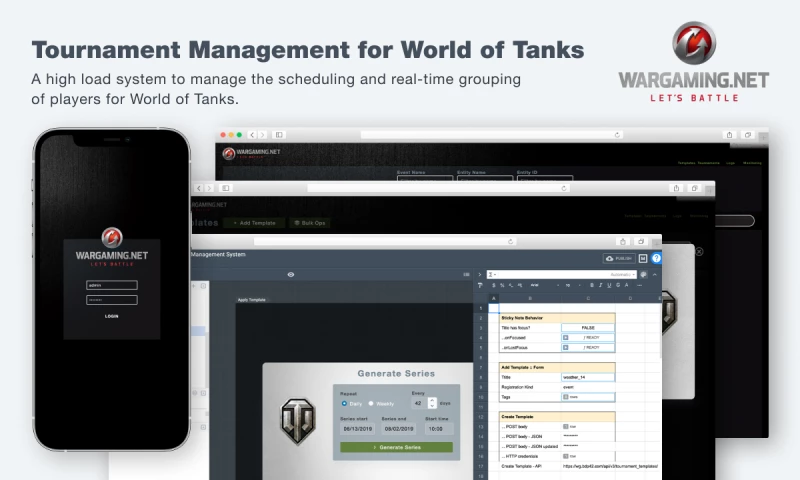Open the sigma function dropdown in formula bar
The width and height of the screenshot is (800, 480).
click(x=492, y=274)
